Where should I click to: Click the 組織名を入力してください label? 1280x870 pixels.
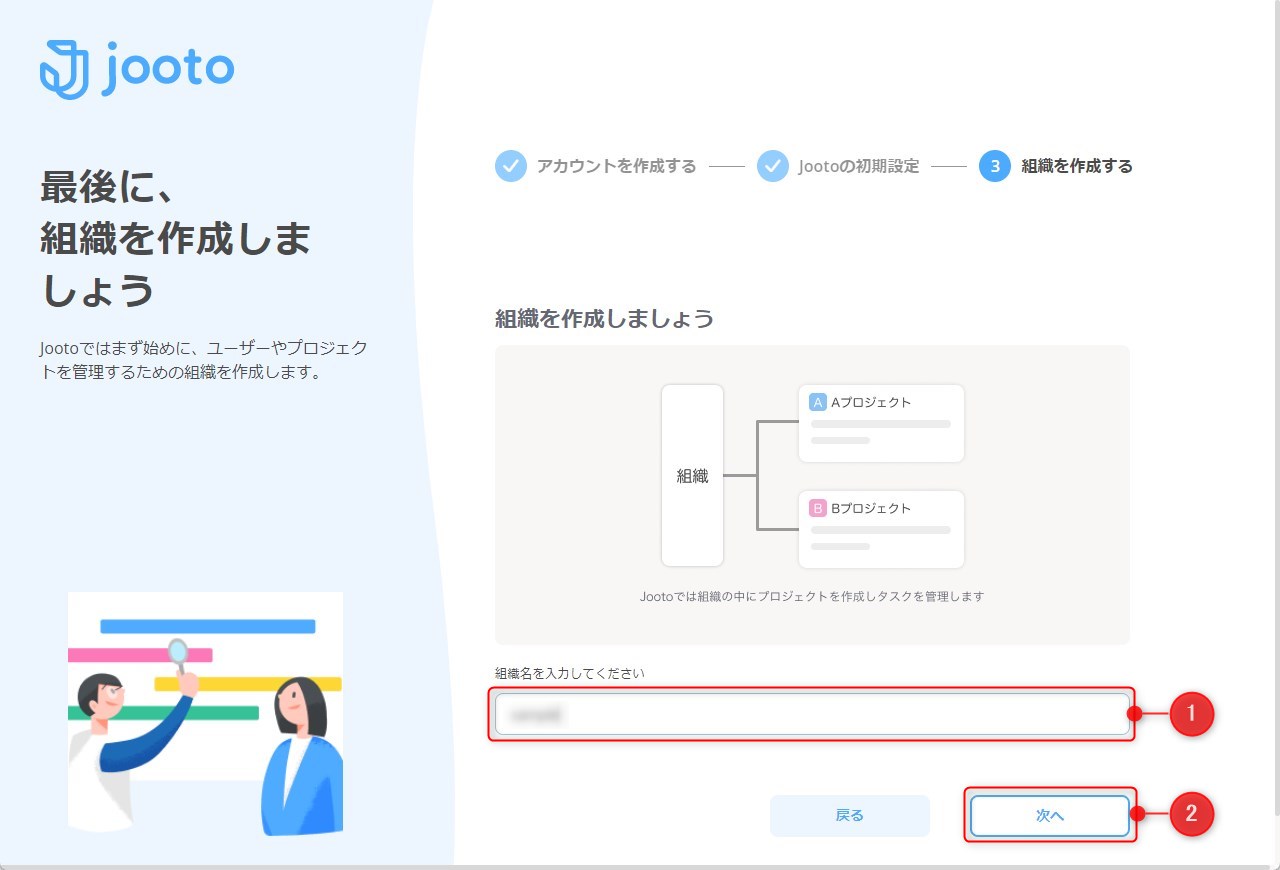pos(568,673)
